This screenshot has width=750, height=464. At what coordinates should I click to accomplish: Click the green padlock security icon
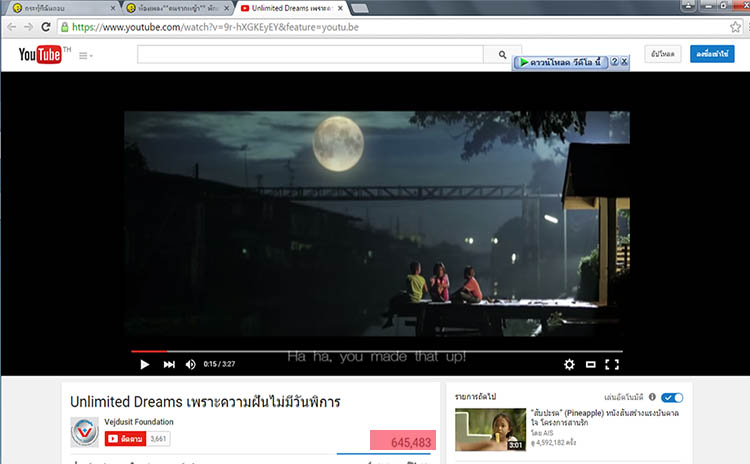(65, 27)
